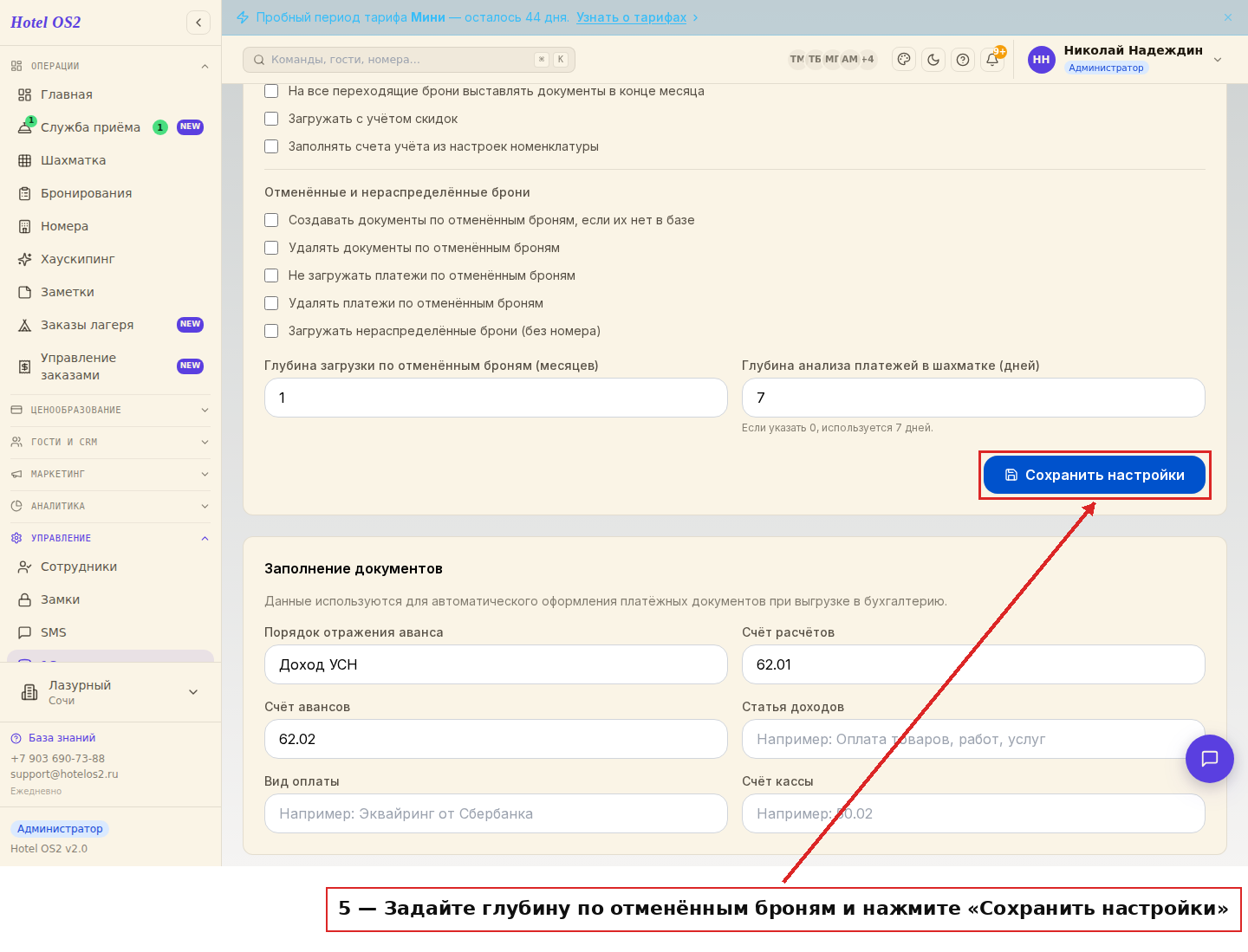Collapse the ОПЕРАЦИИ section
Screen dimensions: 1248x952
pyautogui.click(x=110, y=66)
